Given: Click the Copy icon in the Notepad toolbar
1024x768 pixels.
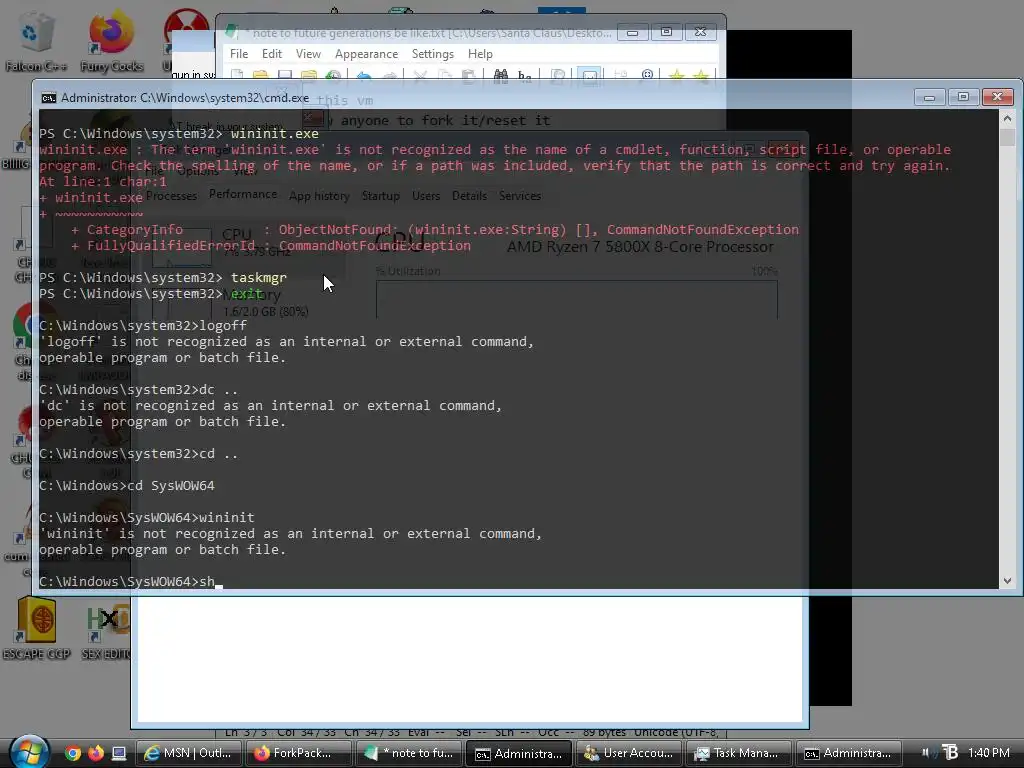Looking at the screenshot, I should [444, 75].
